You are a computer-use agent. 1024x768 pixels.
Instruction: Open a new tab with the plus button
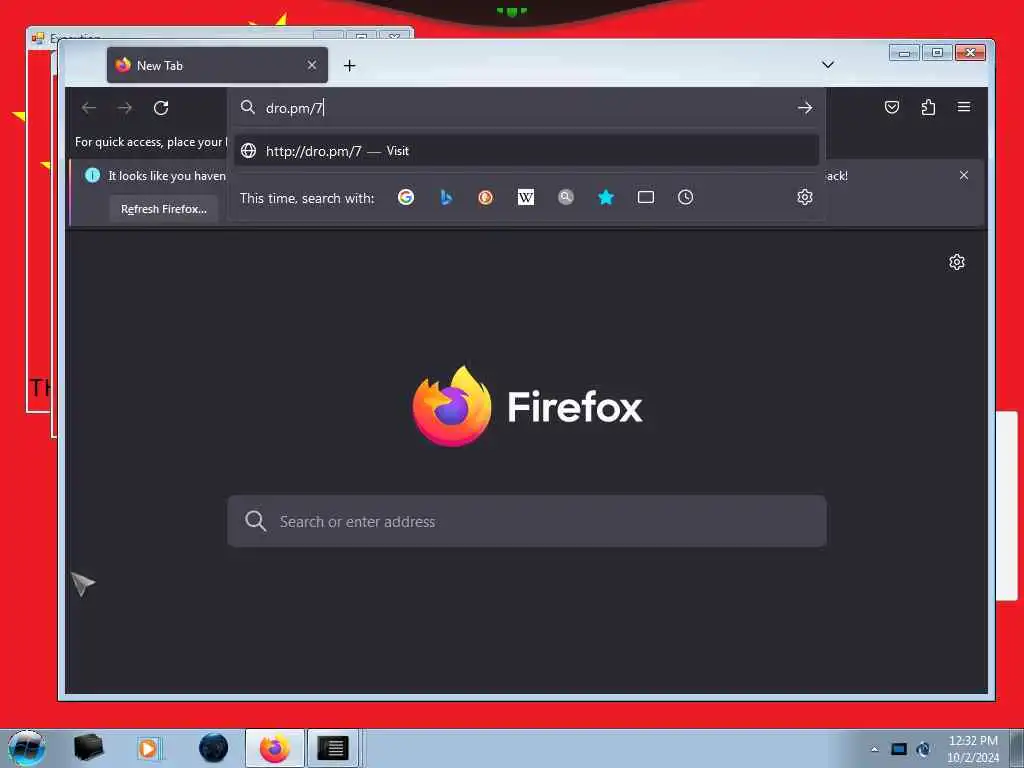pyautogui.click(x=349, y=65)
